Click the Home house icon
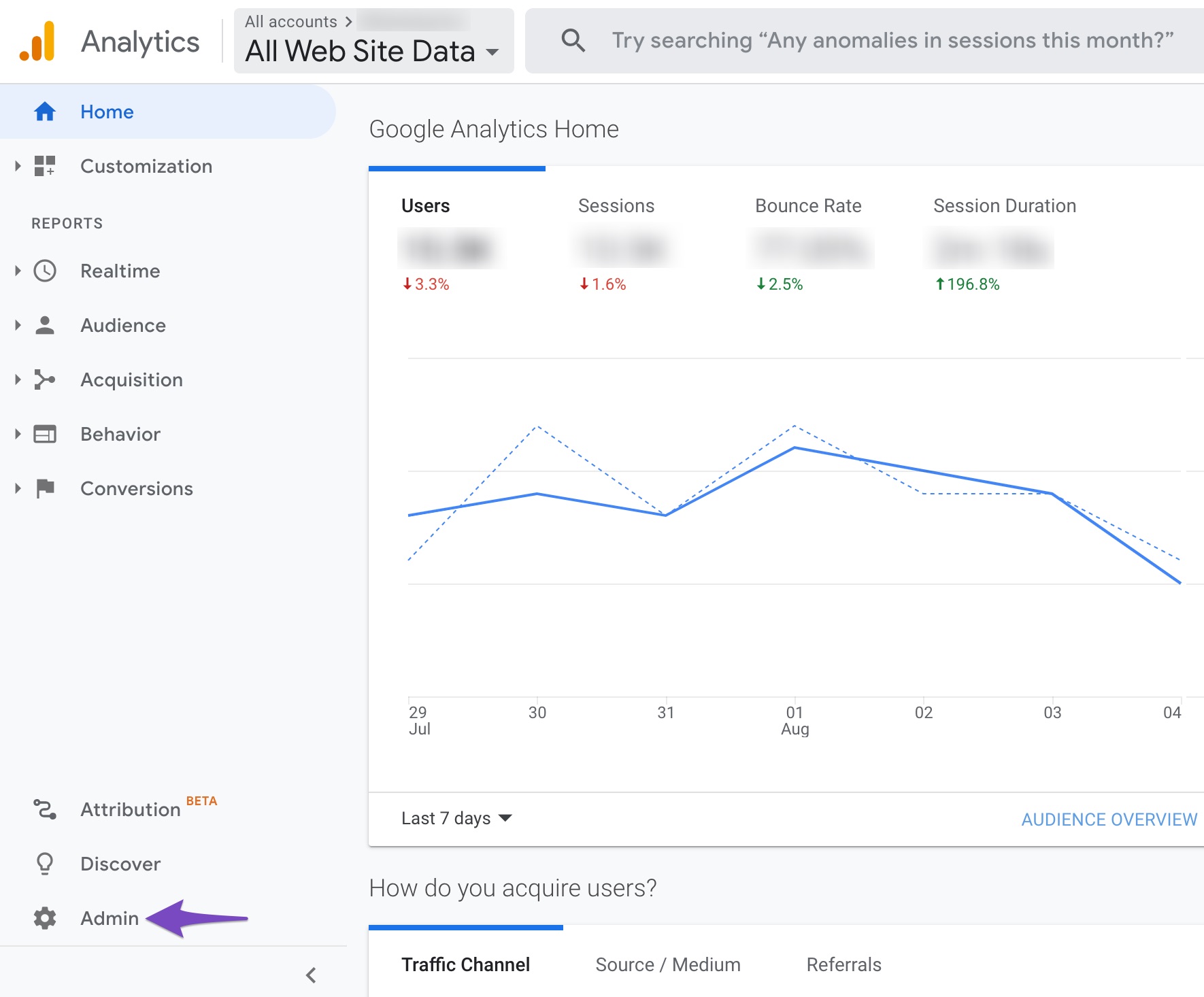The width and height of the screenshot is (1204, 997). [45, 112]
